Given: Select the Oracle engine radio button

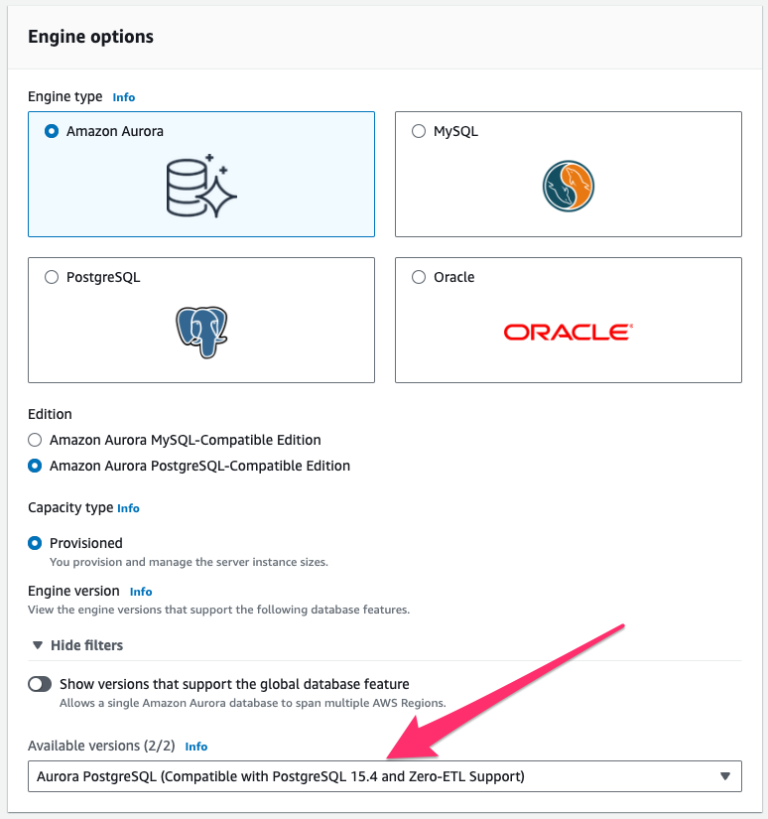Looking at the screenshot, I should coord(418,277).
